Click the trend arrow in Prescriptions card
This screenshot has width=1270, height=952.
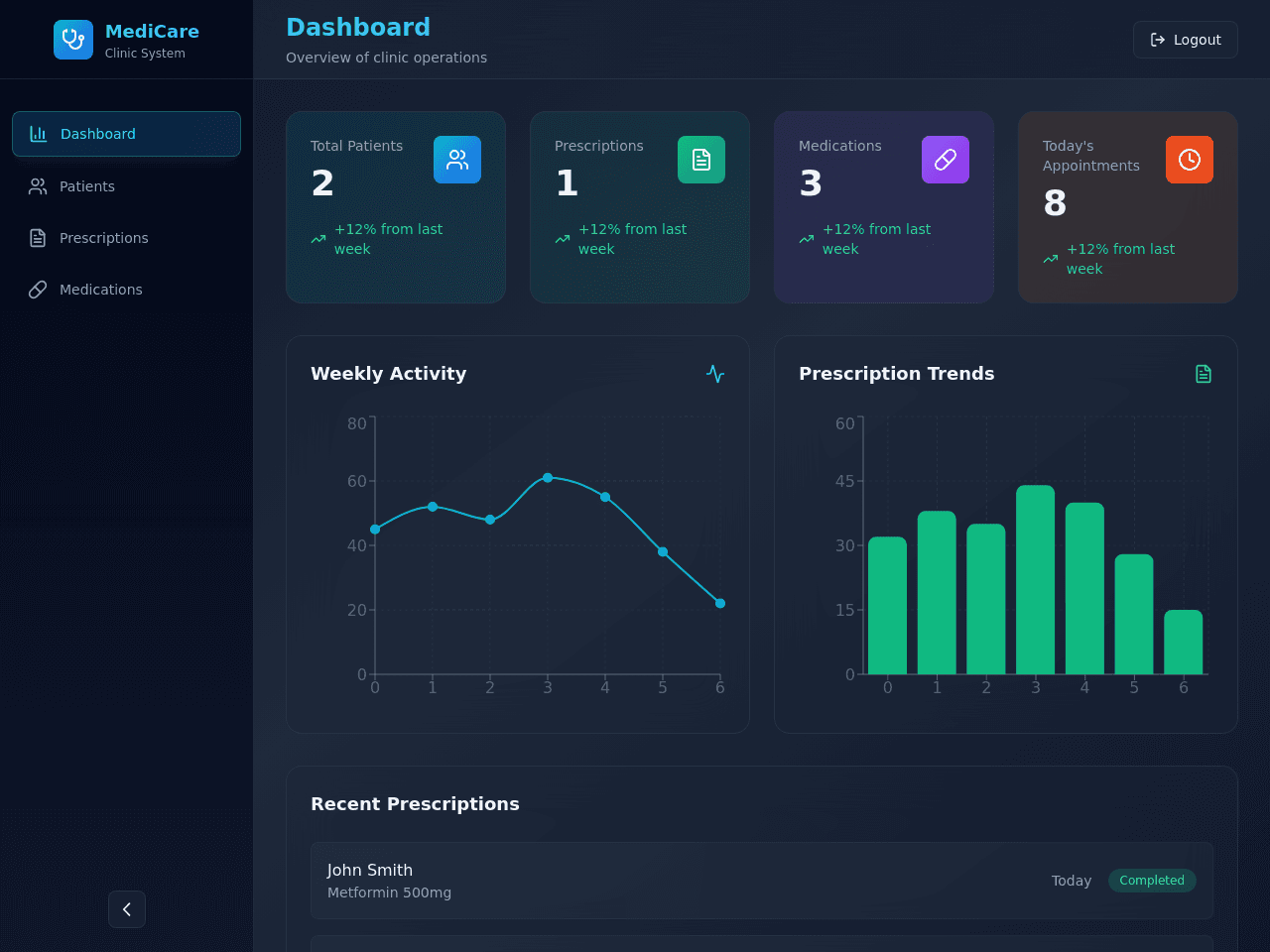click(x=563, y=239)
